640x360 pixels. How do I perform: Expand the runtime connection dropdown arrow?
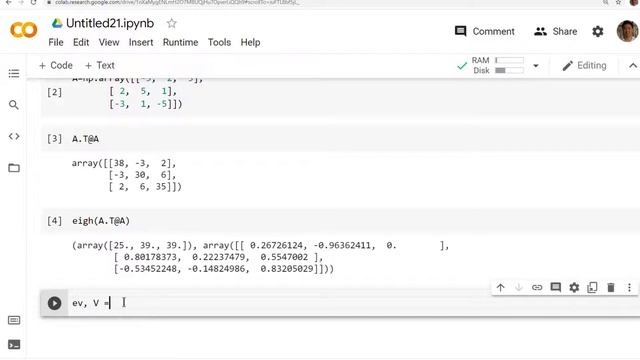(536, 66)
